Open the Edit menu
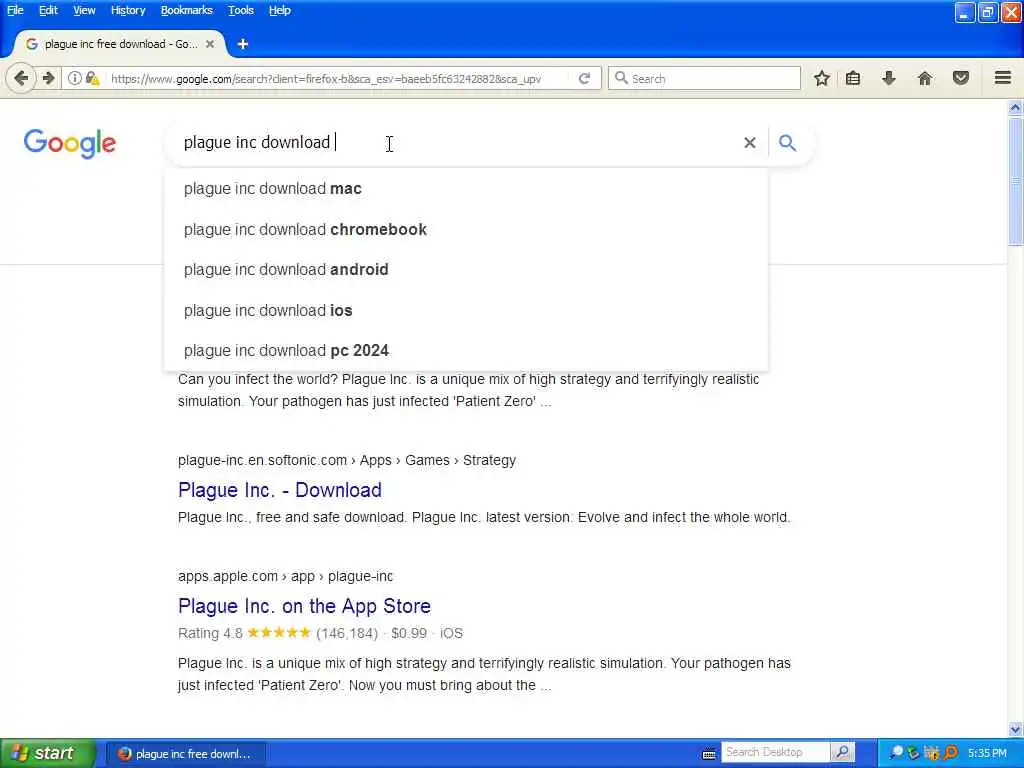 click(x=48, y=10)
